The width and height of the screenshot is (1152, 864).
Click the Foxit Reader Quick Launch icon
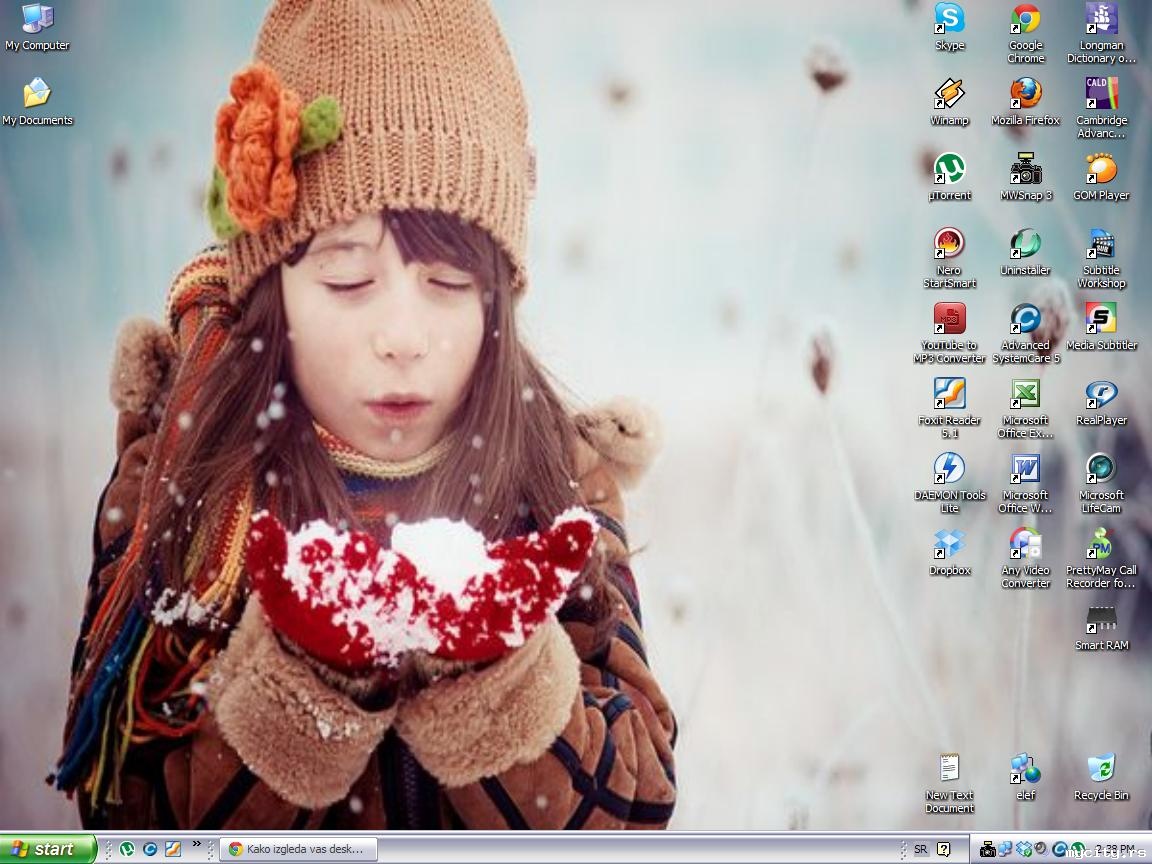173,849
